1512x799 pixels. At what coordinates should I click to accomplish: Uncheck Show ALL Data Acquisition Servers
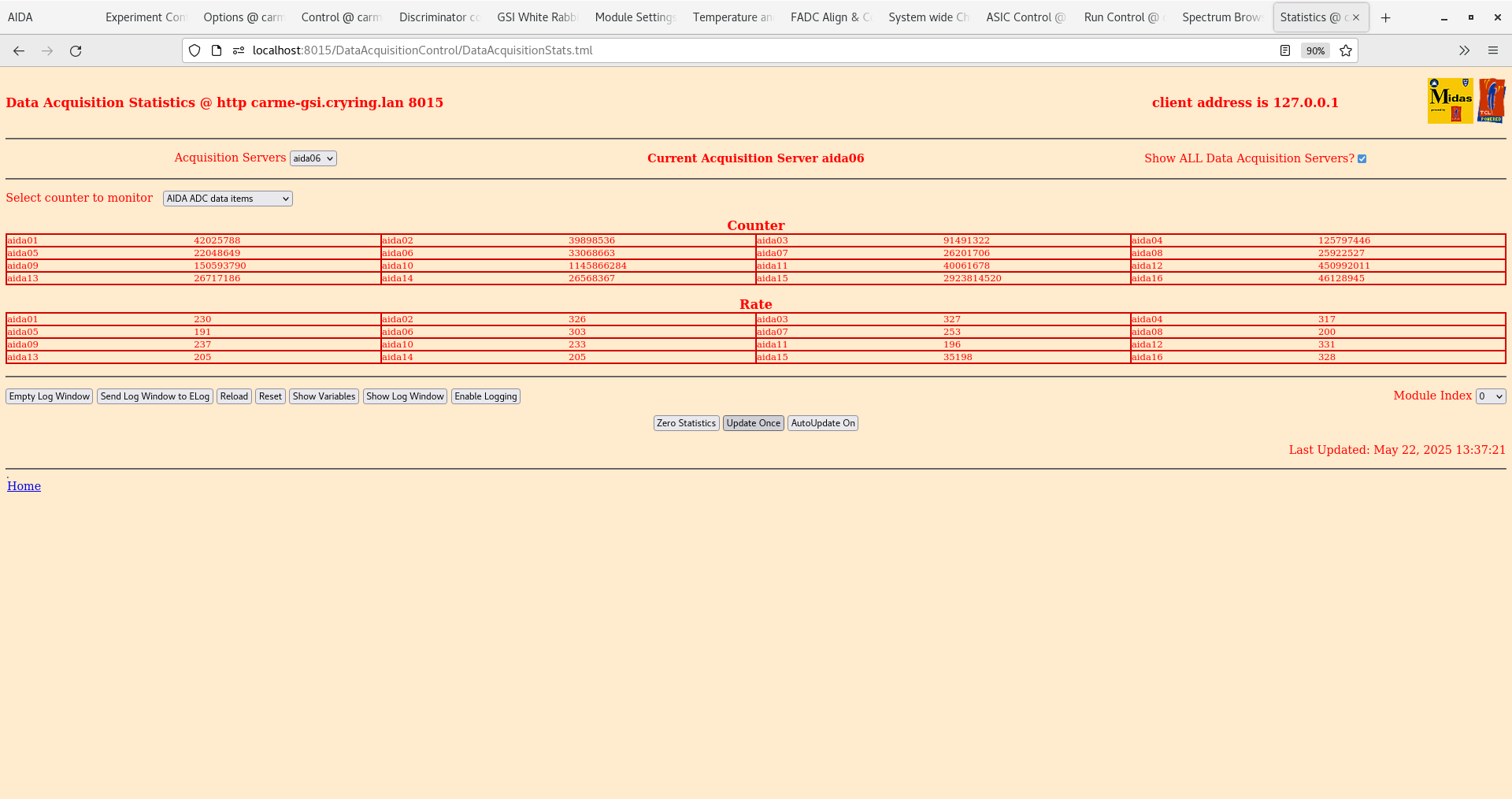(x=1362, y=158)
